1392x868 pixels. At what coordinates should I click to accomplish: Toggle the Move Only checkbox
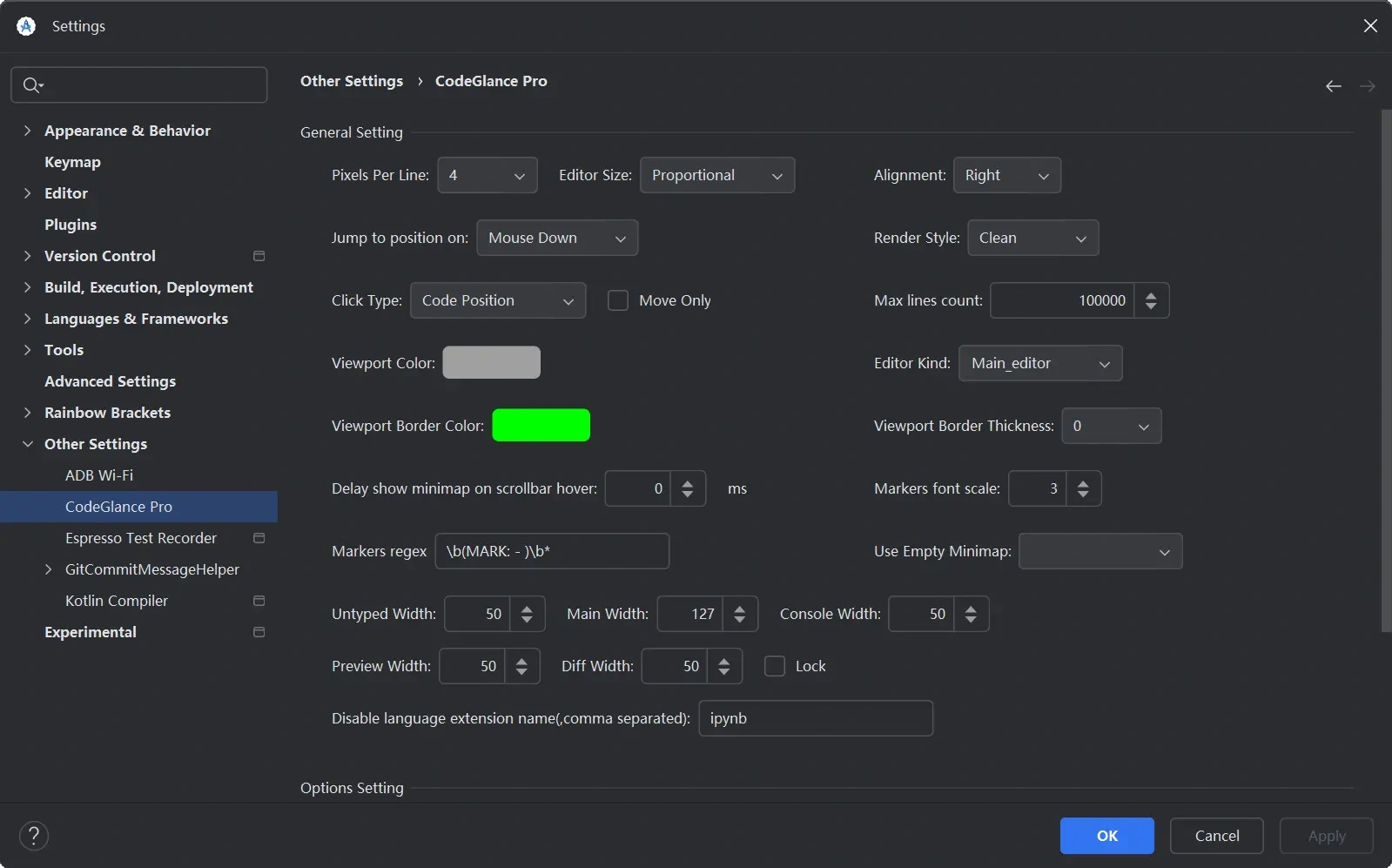point(618,300)
